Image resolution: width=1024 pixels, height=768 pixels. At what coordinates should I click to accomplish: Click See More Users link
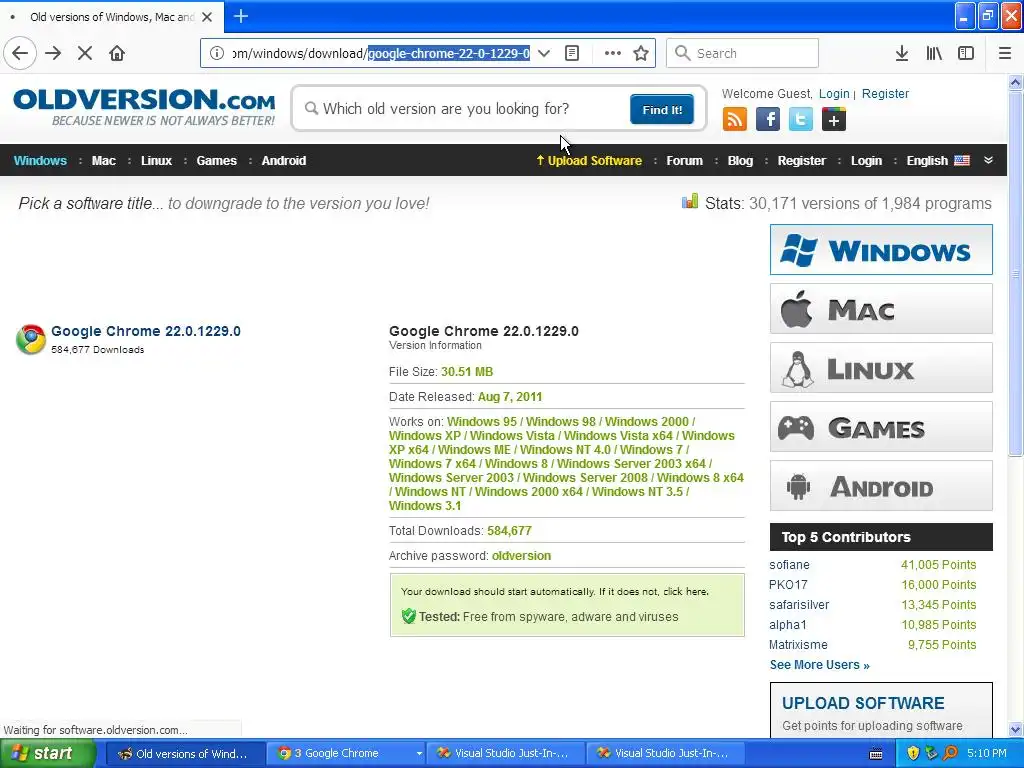[820, 665]
